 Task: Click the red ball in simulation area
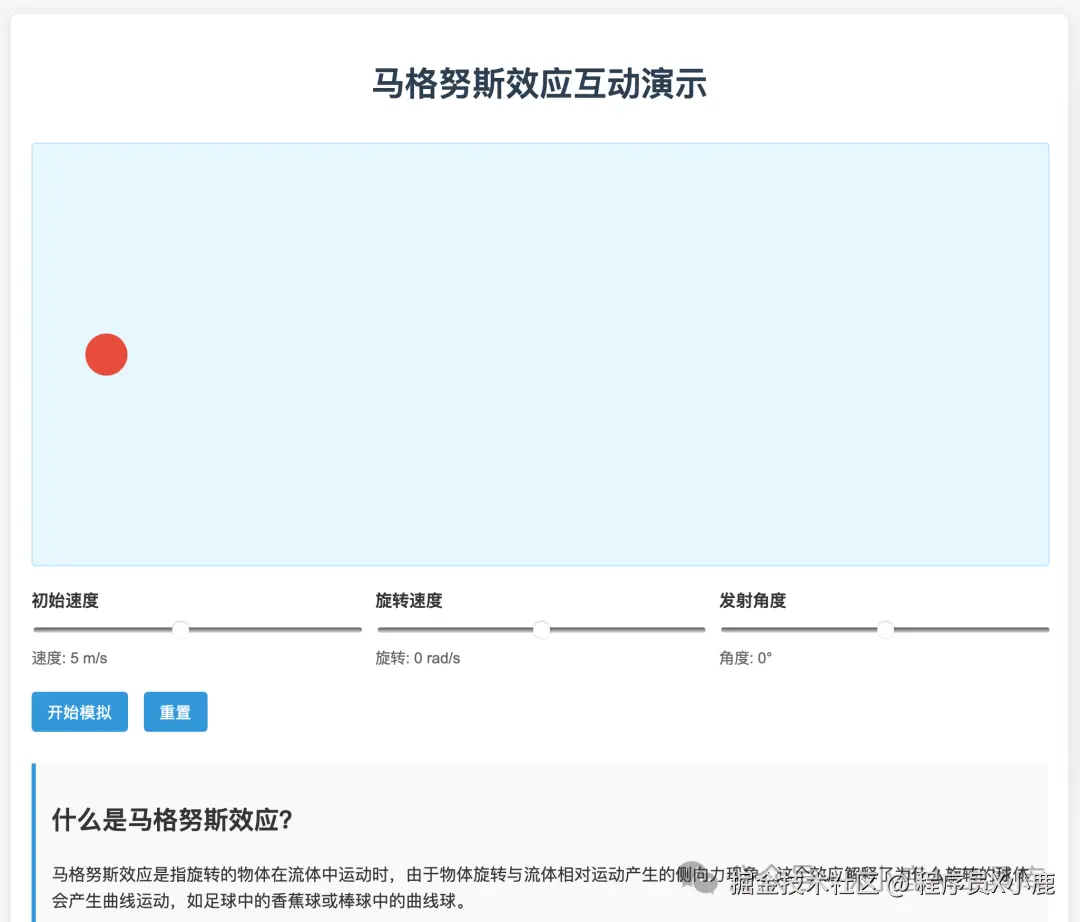[106, 354]
